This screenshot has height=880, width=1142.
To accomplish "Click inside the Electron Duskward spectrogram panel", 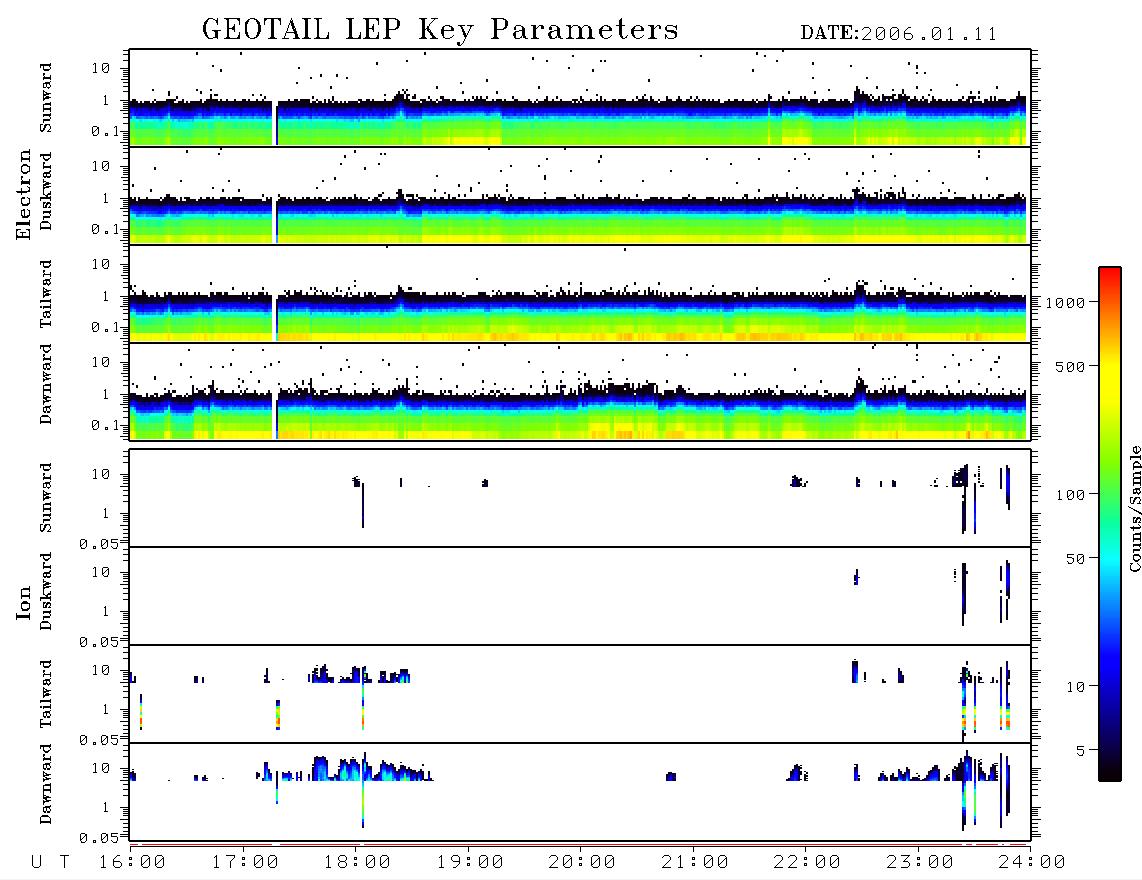I will pos(580,195).
